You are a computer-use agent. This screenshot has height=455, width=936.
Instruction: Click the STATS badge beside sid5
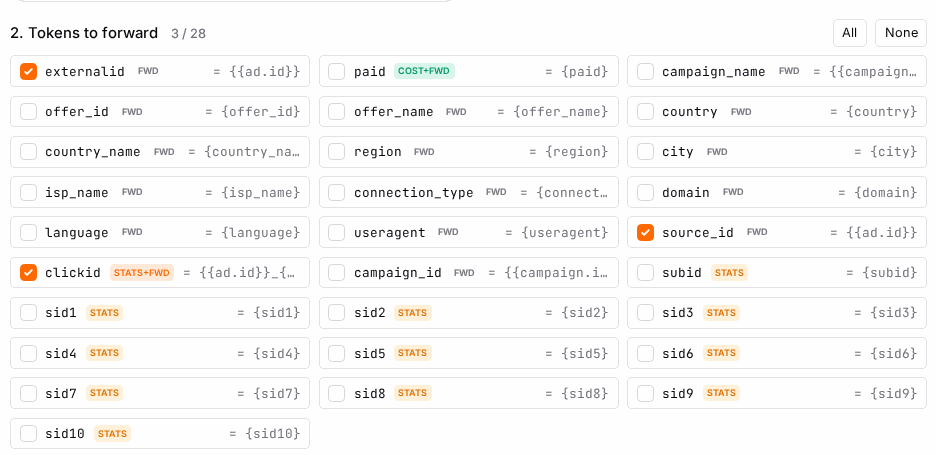(x=412, y=353)
